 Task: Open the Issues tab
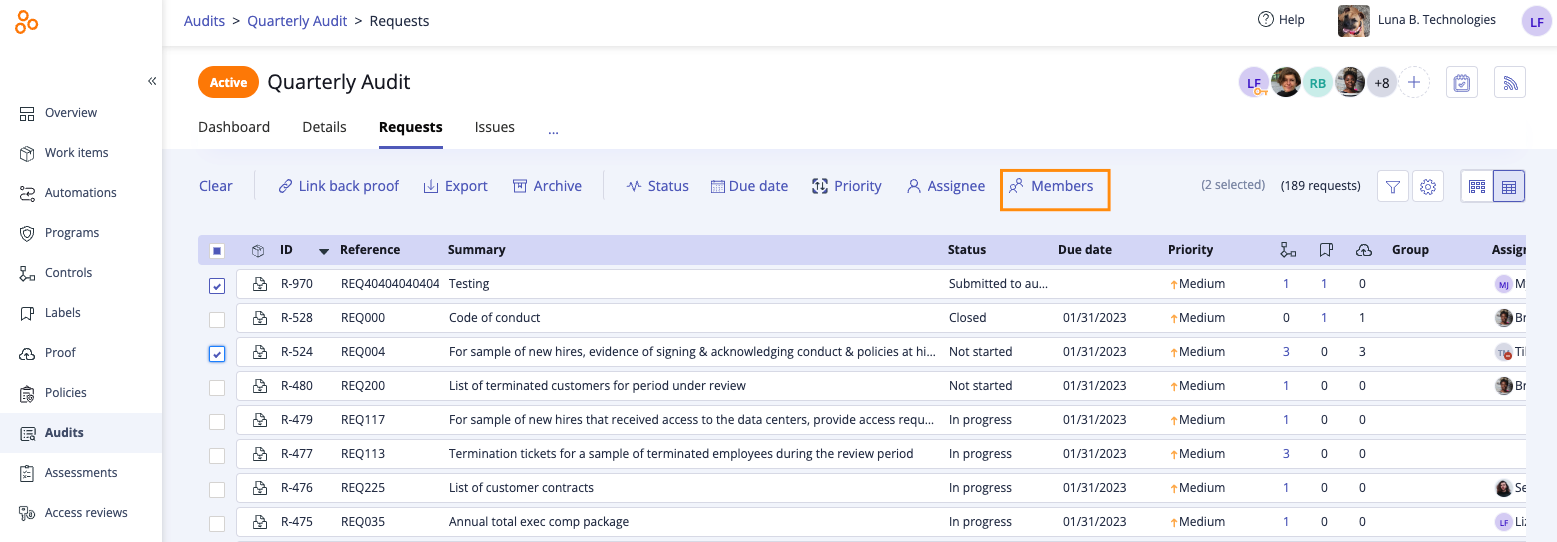point(494,127)
